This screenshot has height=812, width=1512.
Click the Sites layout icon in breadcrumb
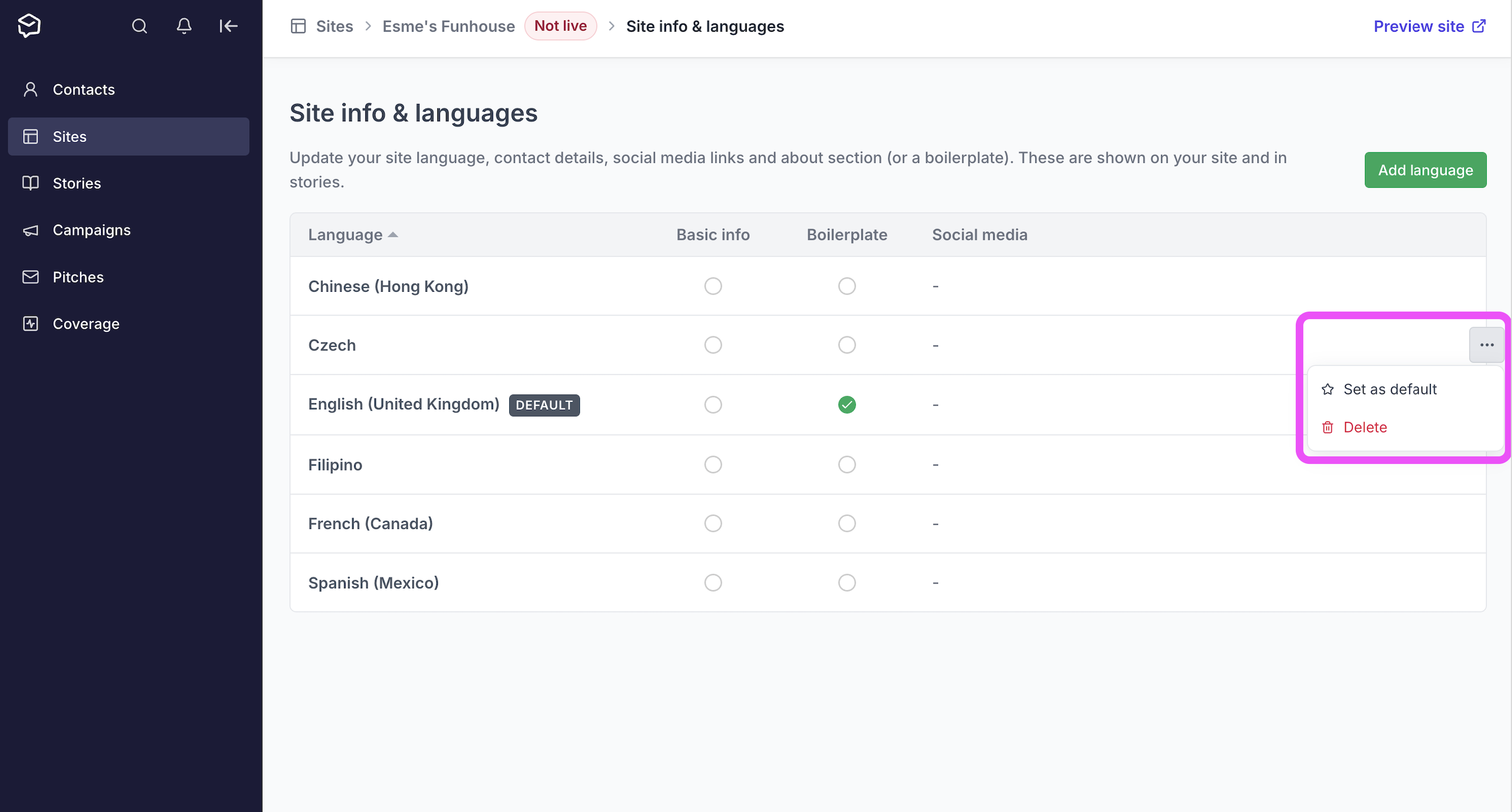click(298, 26)
